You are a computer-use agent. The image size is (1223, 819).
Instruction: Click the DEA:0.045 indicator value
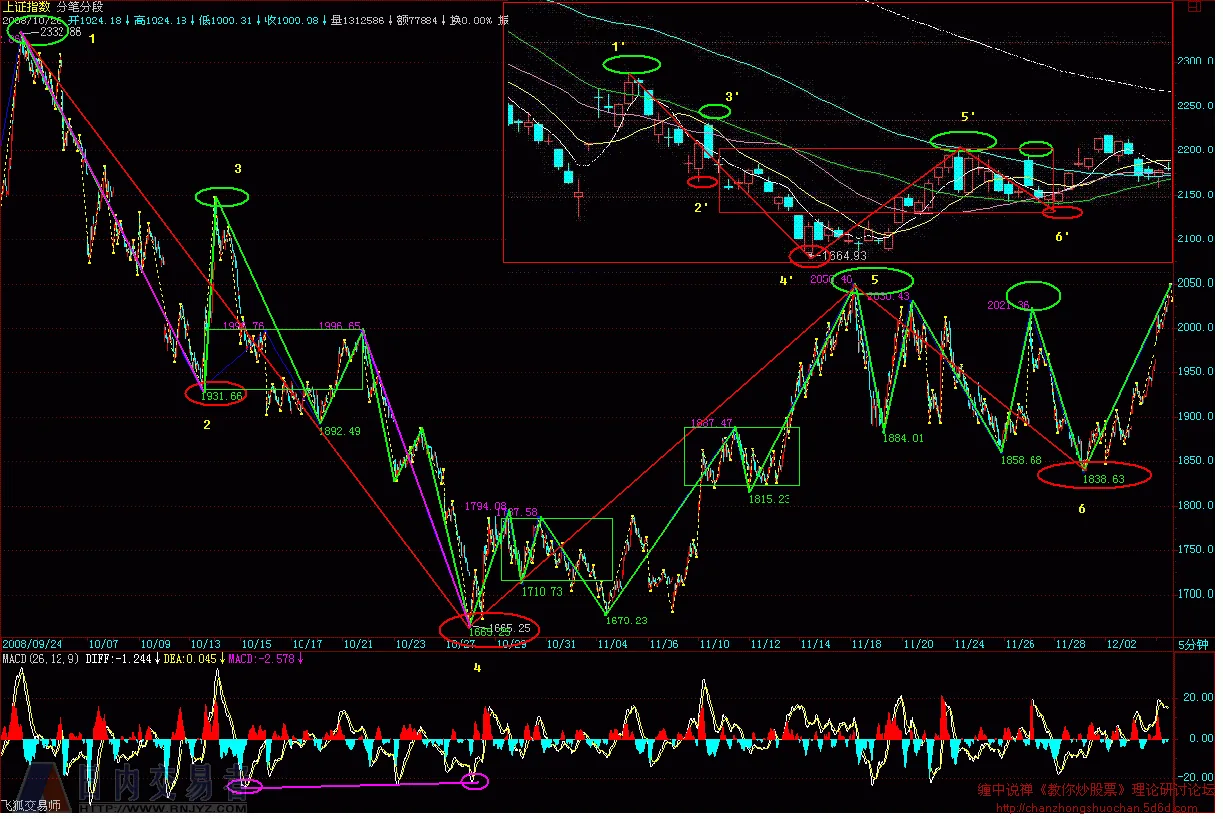point(191,657)
